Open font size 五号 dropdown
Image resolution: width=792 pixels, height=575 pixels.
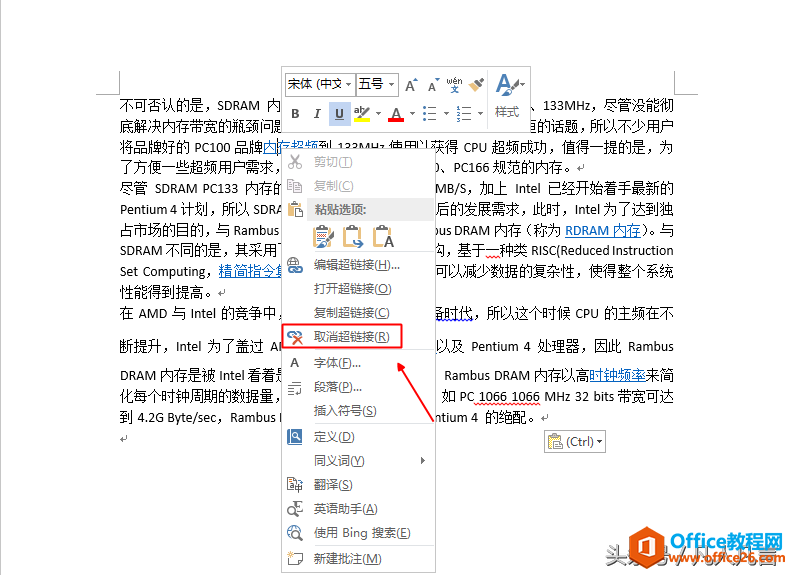pos(391,84)
